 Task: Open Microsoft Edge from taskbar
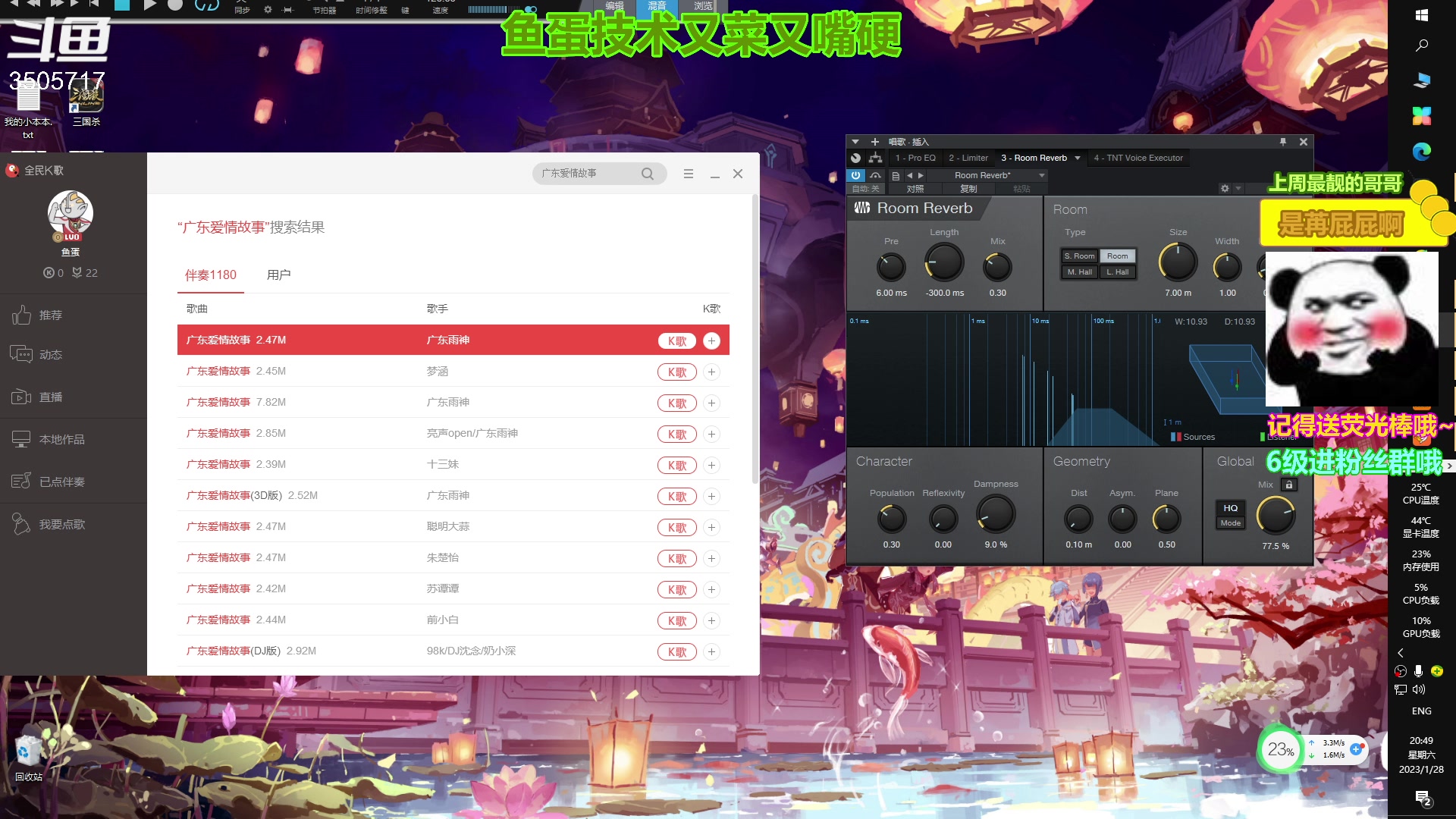pos(1422,152)
